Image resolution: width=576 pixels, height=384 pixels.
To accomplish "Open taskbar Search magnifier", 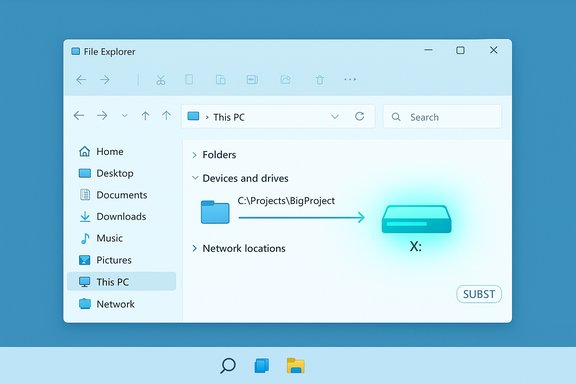I will (228, 366).
